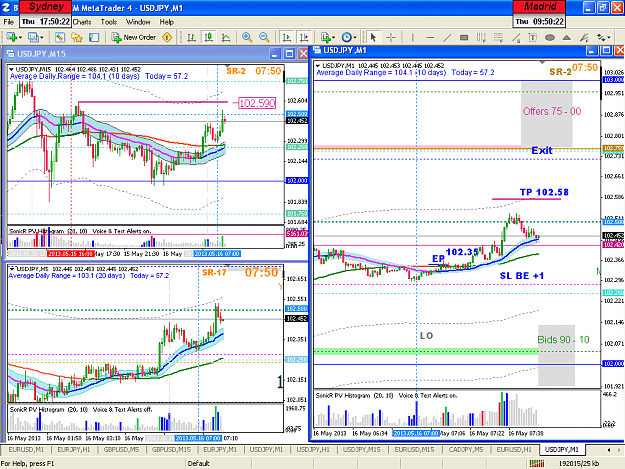The width and height of the screenshot is (625, 469).
Task: Select the text label T tool
Action: click(533, 37)
